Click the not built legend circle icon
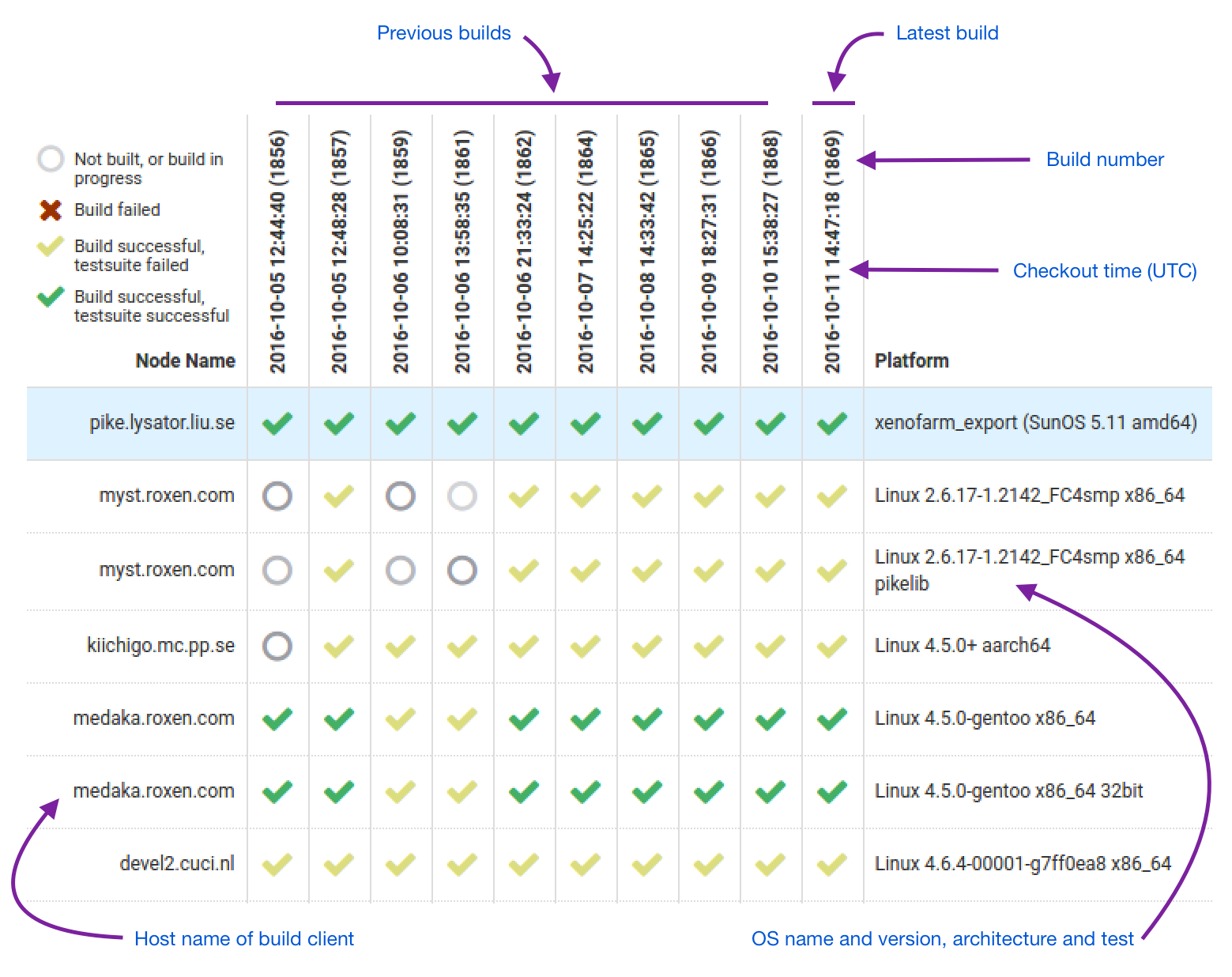1232x977 pixels. click(51, 159)
